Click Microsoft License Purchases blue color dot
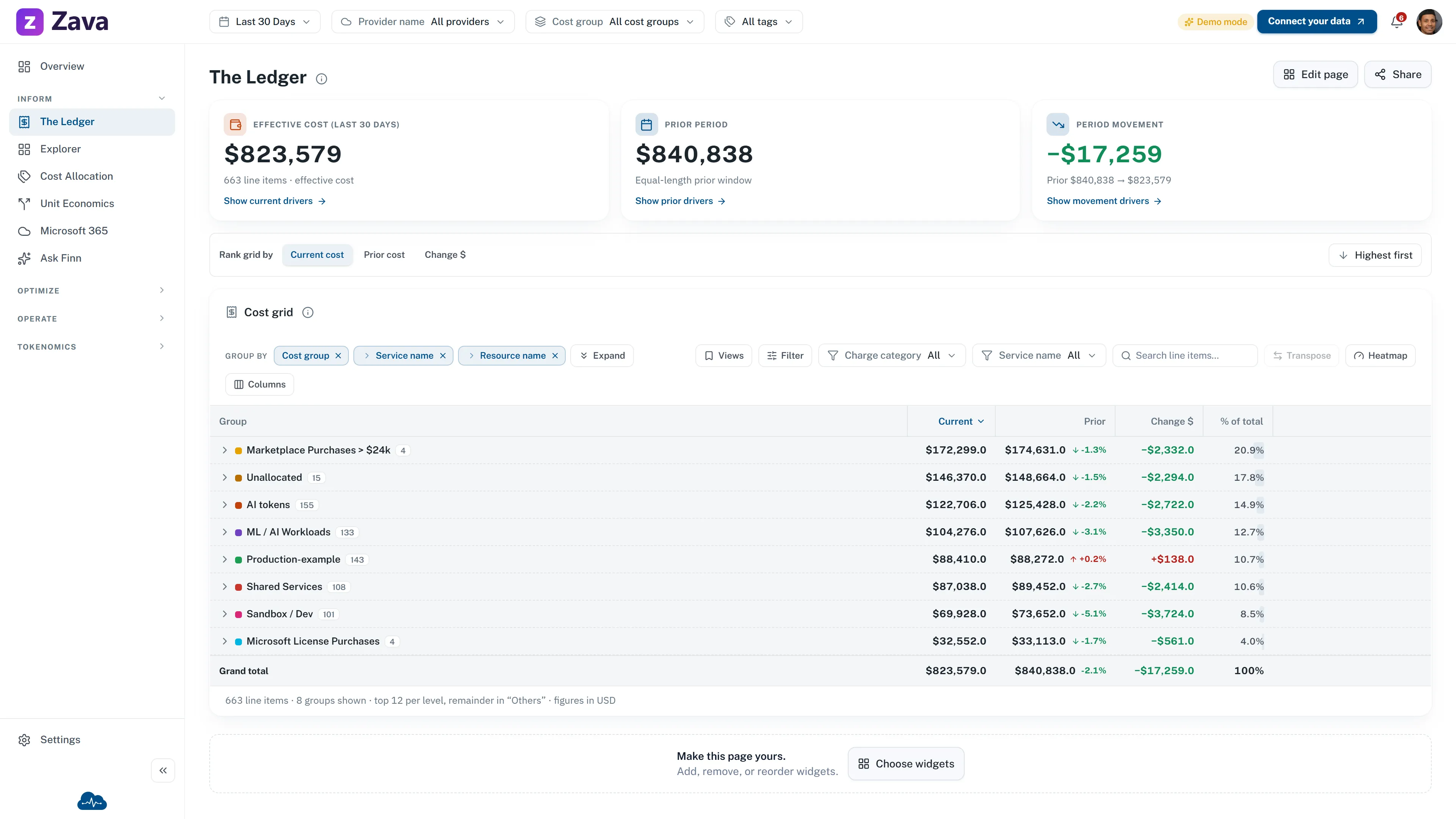Image resolution: width=1456 pixels, height=819 pixels. [x=238, y=642]
